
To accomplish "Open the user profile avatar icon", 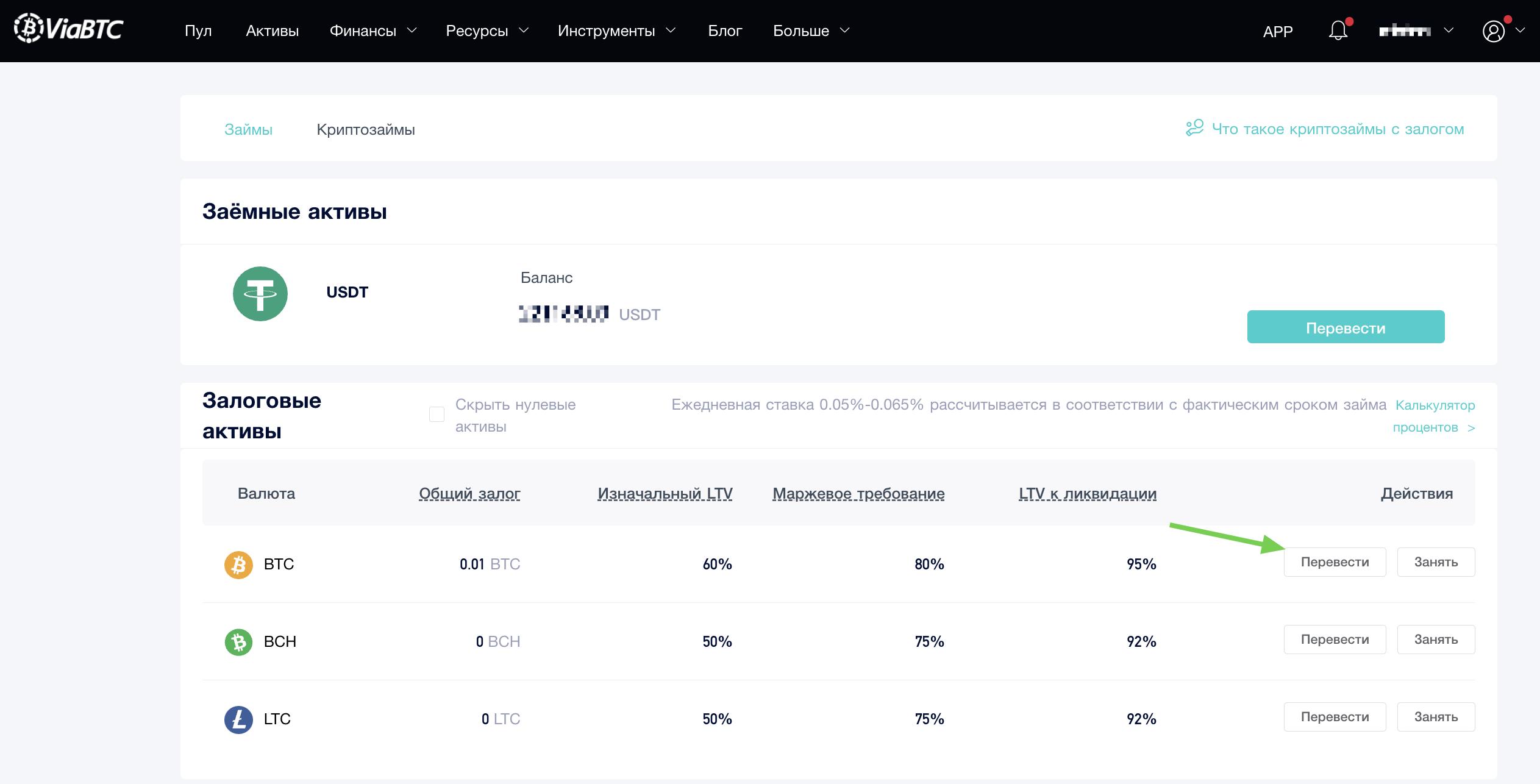I will tap(1494, 31).
